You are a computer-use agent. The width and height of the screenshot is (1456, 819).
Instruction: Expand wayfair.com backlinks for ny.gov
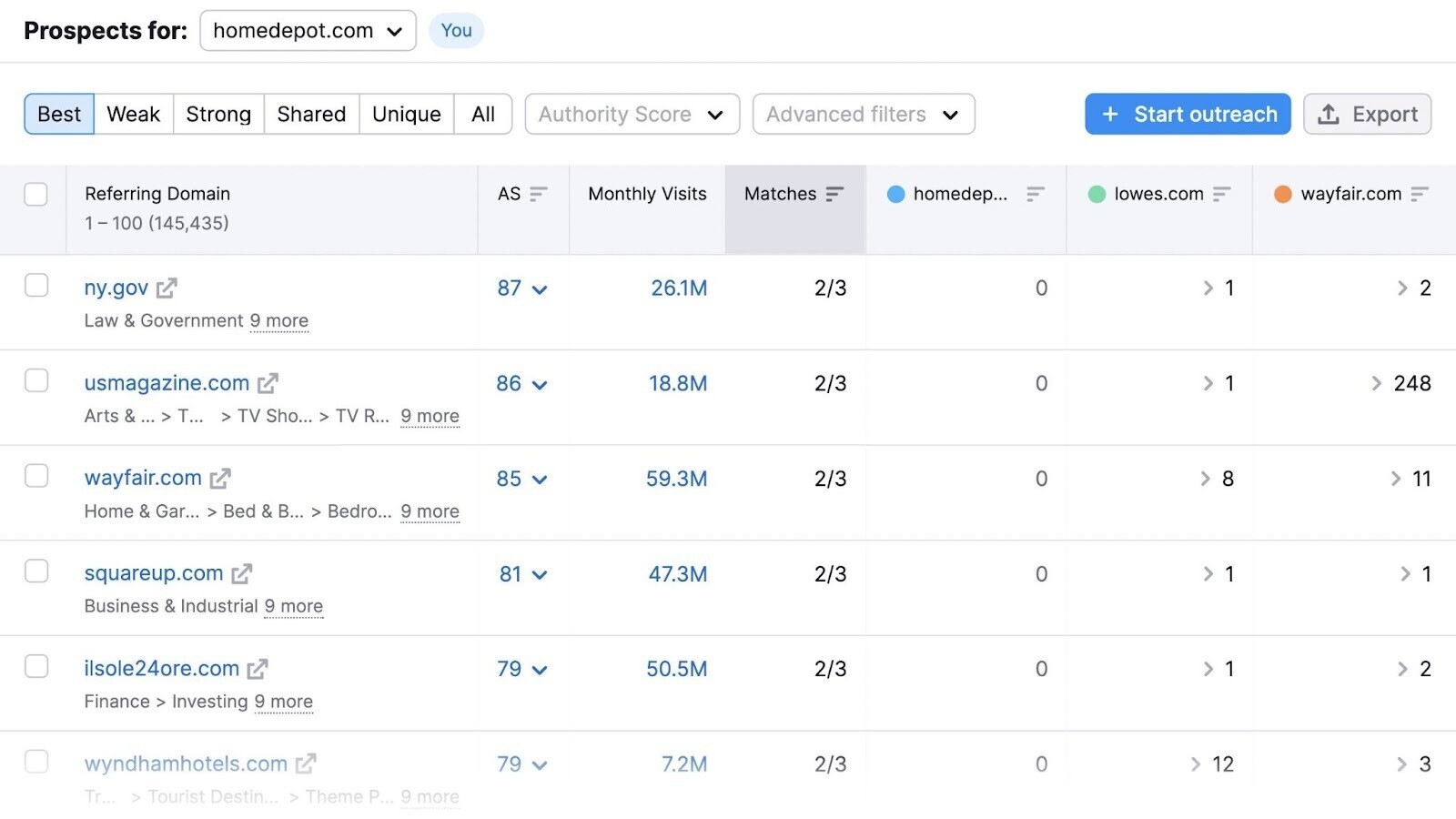point(1402,288)
